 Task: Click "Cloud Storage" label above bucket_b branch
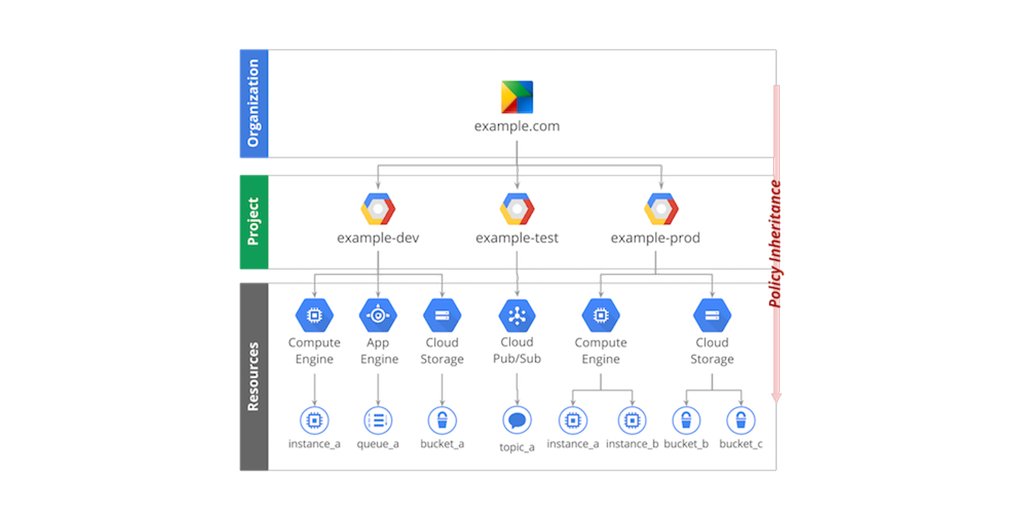[712, 351]
